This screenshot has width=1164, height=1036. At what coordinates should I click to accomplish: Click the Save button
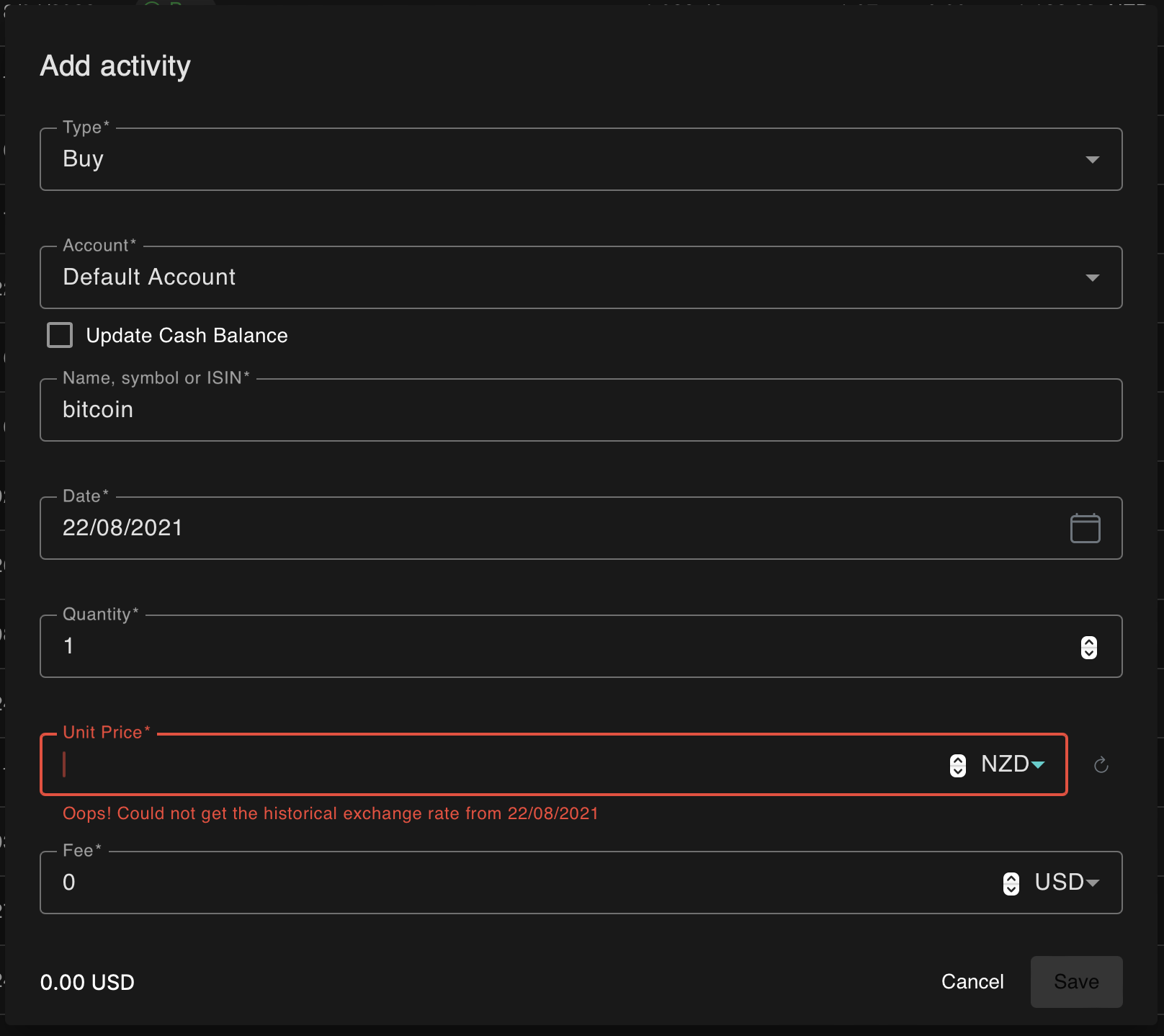(1075, 981)
